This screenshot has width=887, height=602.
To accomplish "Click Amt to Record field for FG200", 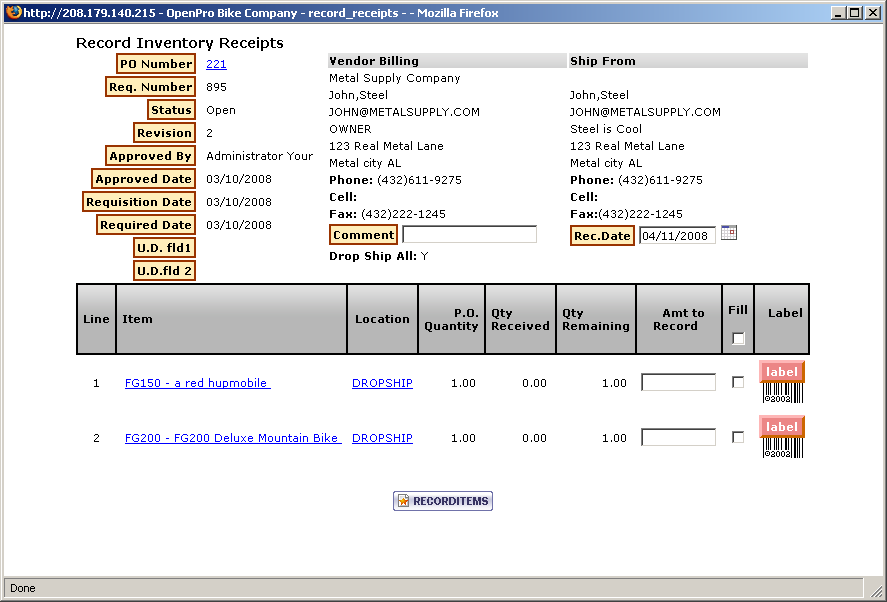I will [678, 437].
